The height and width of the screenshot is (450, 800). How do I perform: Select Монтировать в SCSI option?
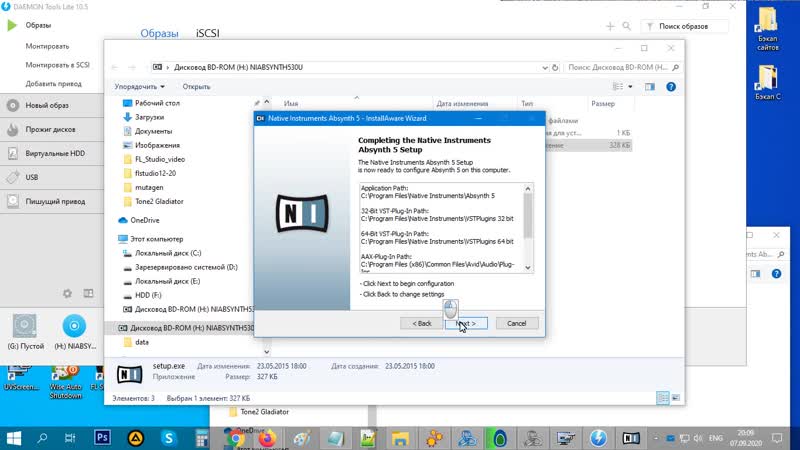(x=57, y=65)
